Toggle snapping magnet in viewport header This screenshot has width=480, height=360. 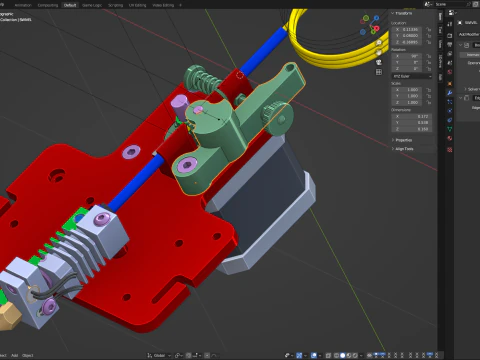point(189,355)
